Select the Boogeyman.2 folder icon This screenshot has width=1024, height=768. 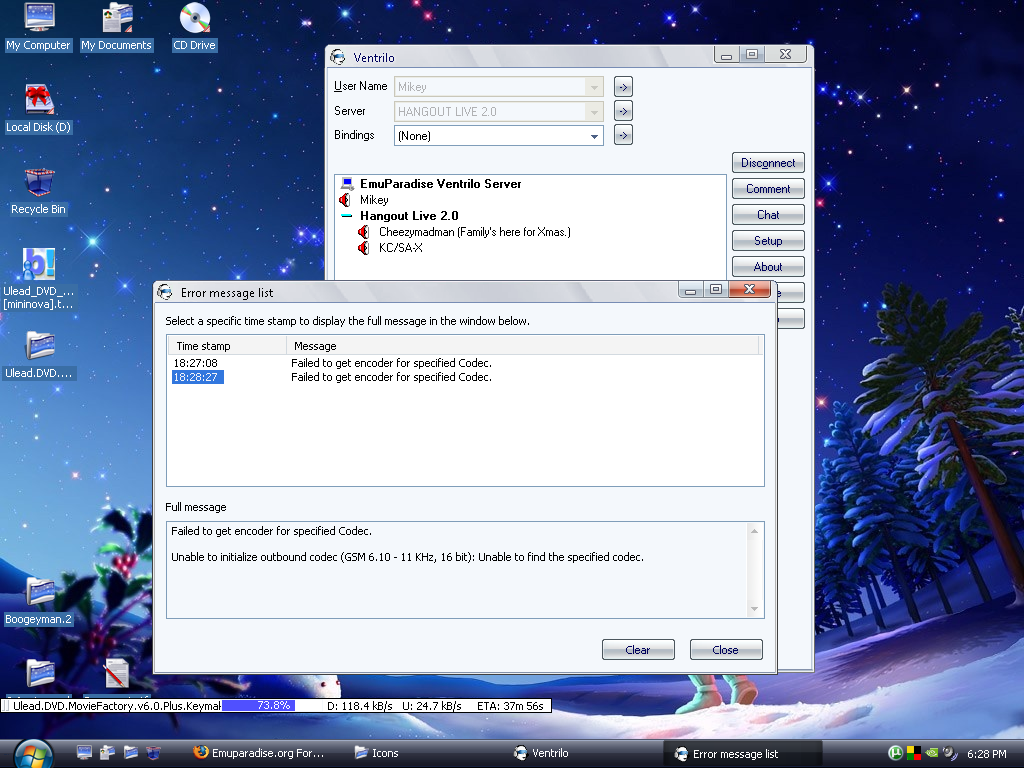[39, 601]
